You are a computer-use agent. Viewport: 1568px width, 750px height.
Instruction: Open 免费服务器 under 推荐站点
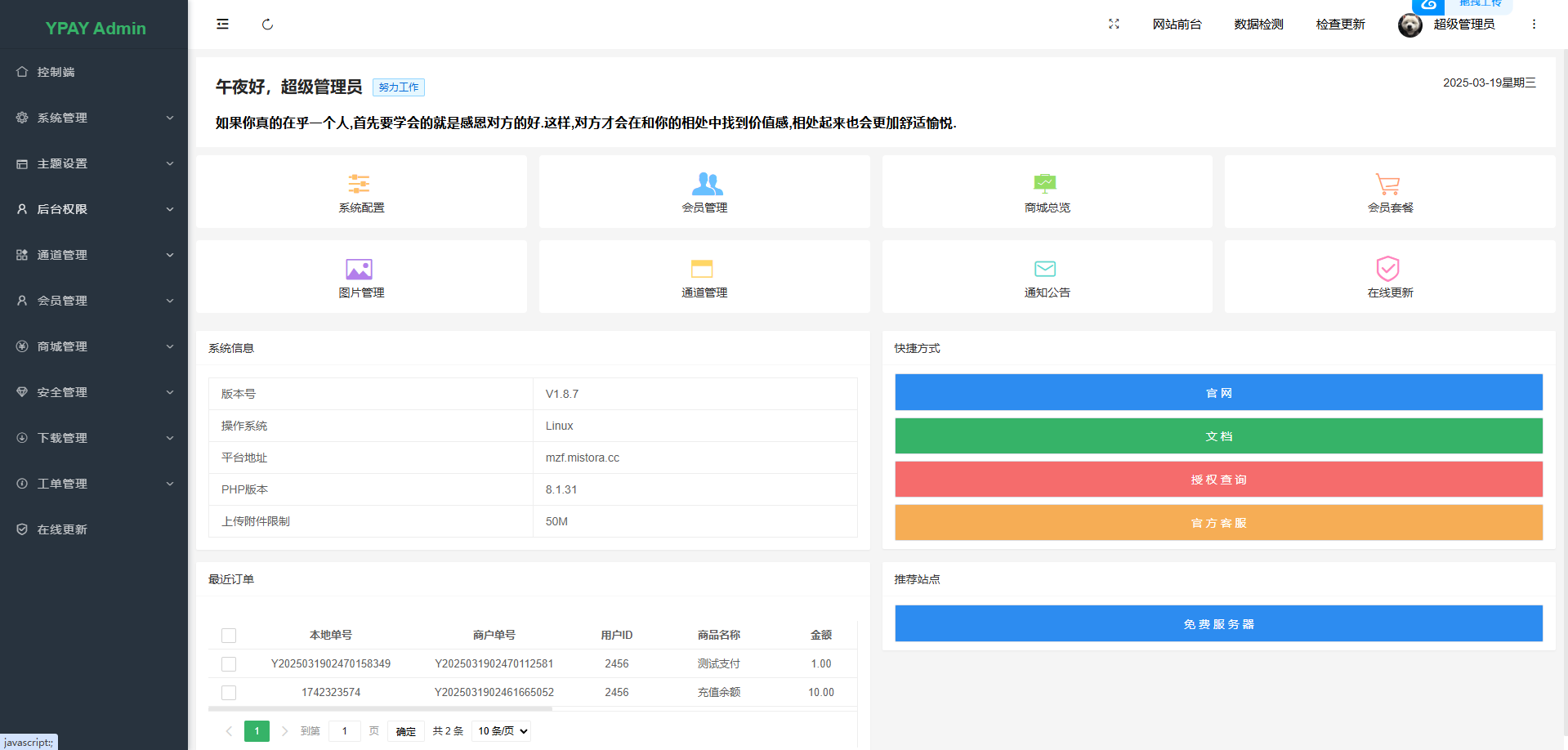(x=1218, y=623)
